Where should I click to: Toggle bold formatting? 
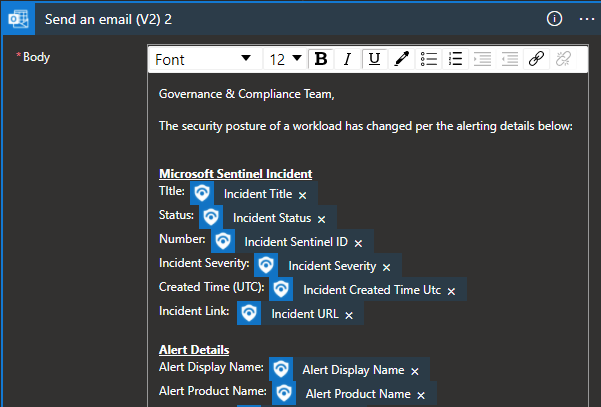point(321,59)
